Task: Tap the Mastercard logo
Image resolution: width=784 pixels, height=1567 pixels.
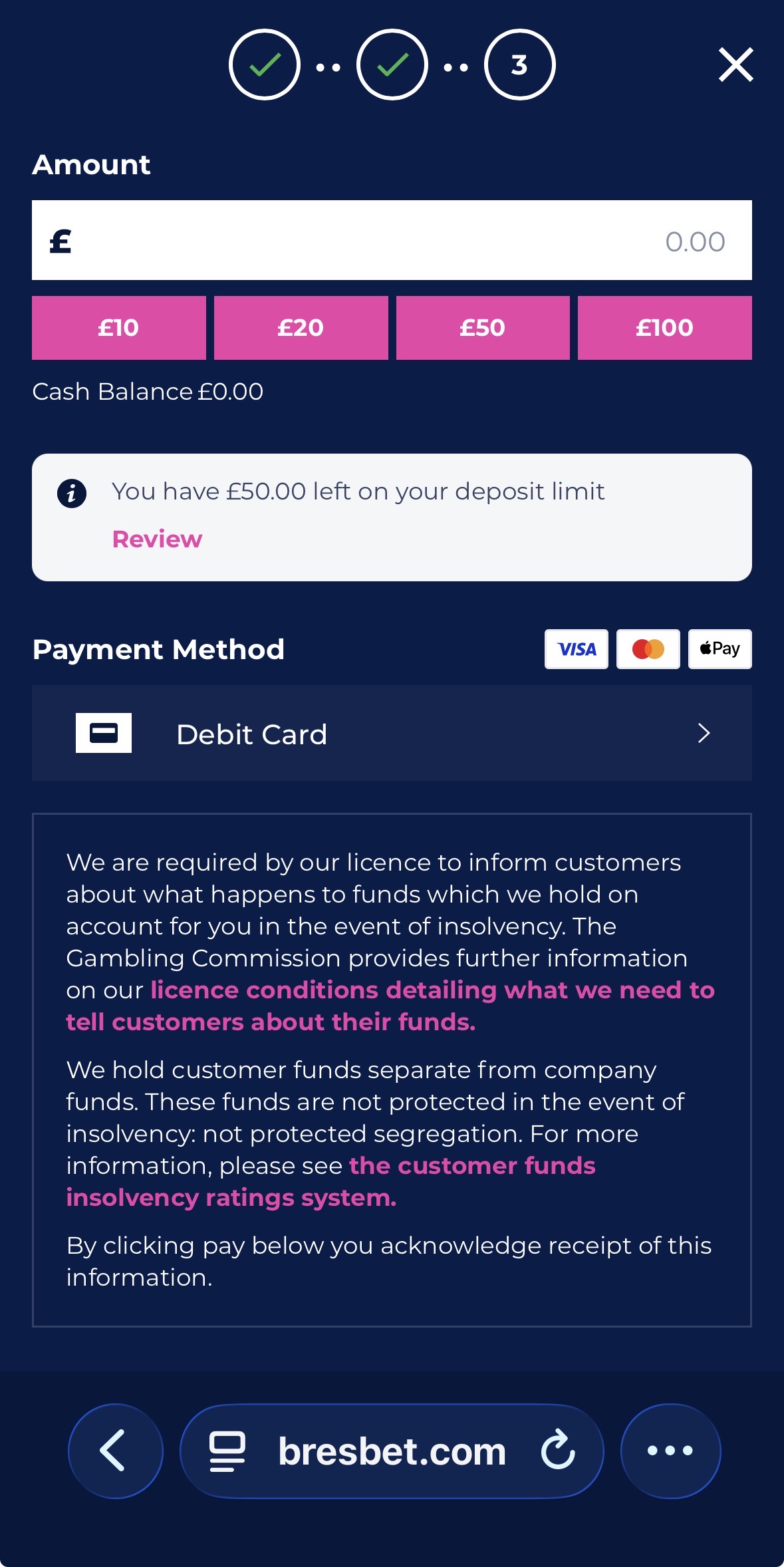Action: click(648, 649)
